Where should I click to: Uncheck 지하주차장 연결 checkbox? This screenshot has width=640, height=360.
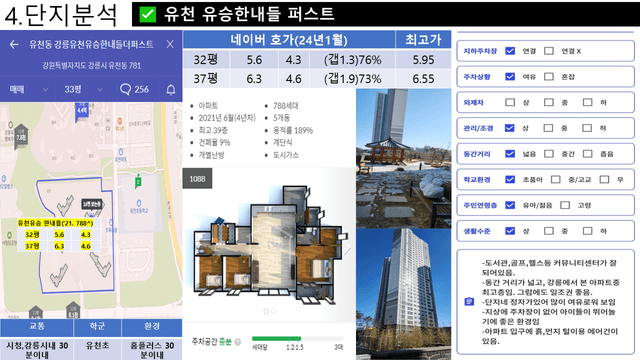coord(510,51)
